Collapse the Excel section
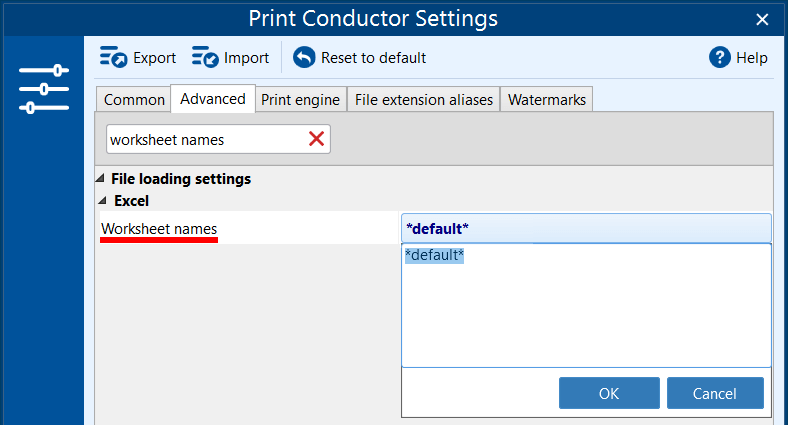 (x=103, y=200)
